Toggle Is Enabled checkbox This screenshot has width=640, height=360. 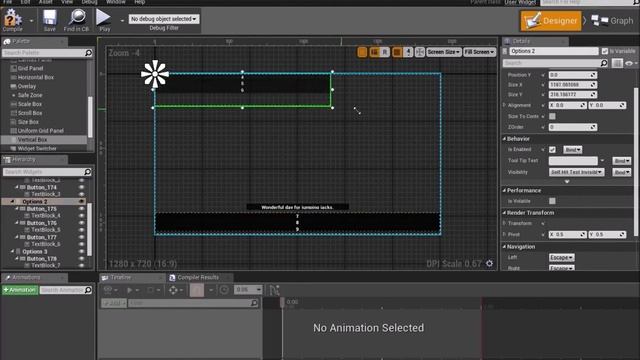tap(552, 149)
